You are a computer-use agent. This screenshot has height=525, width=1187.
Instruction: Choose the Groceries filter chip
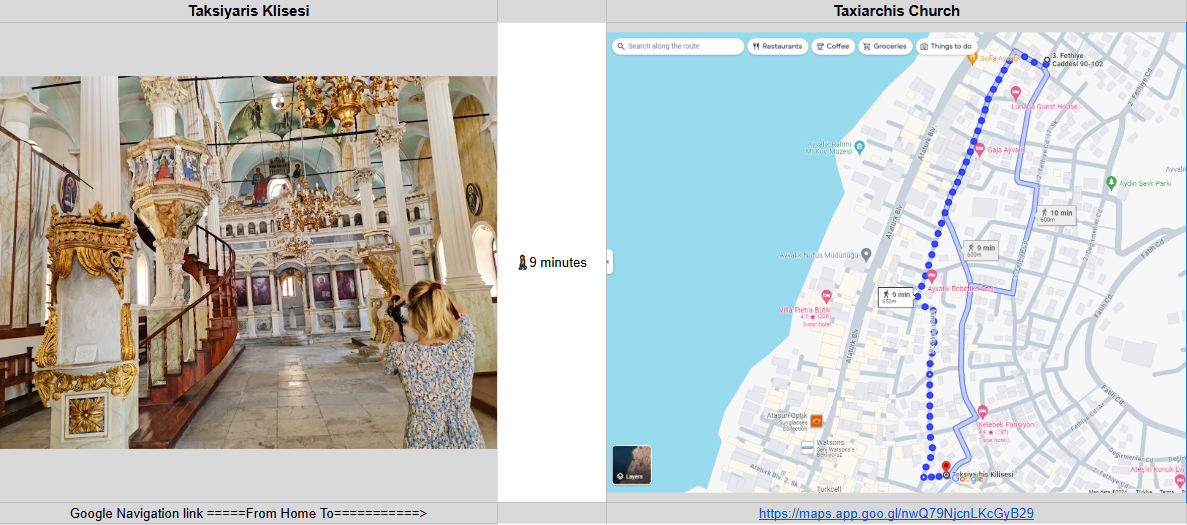point(885,46)
